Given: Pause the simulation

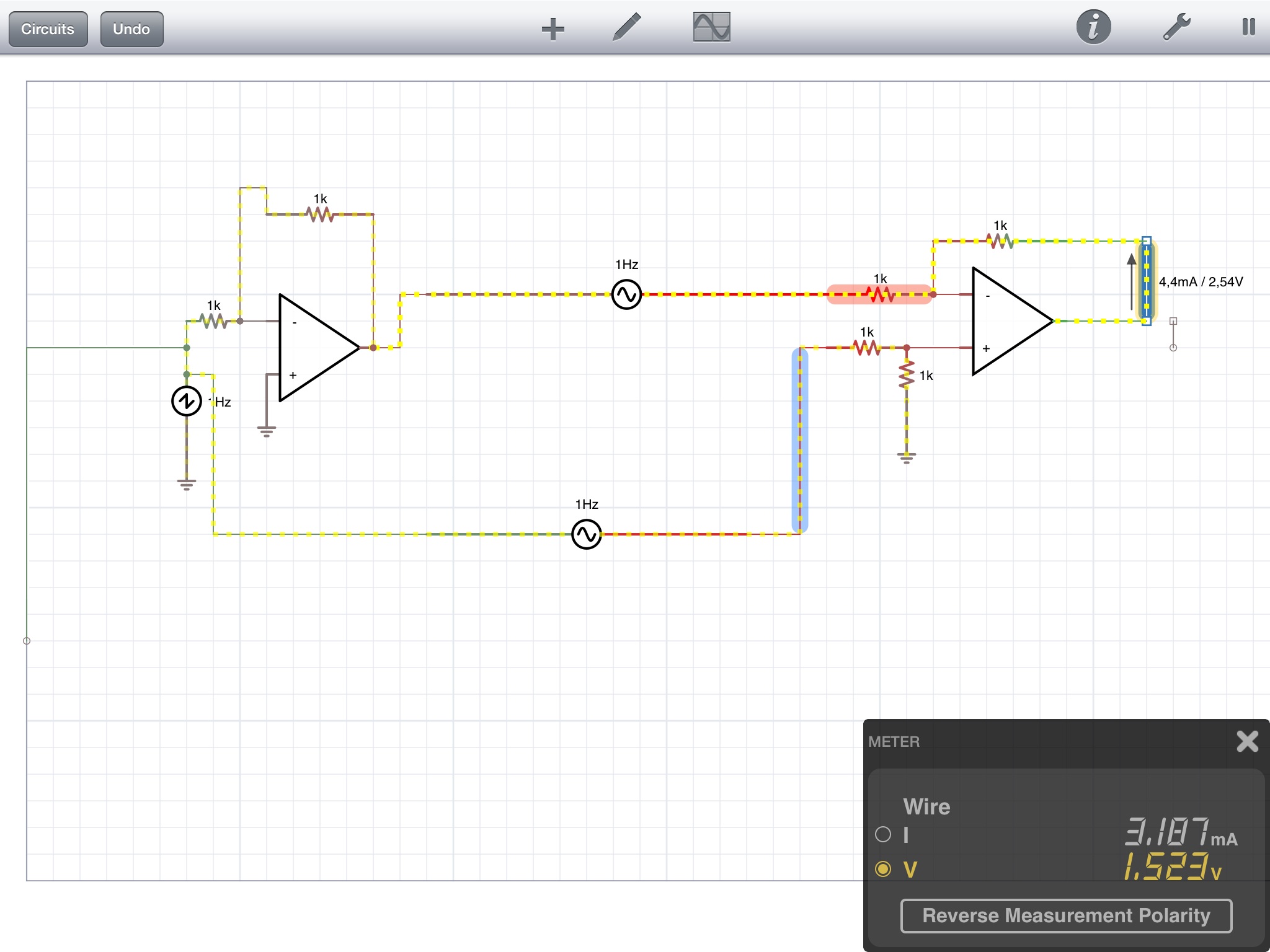Looking at the screenshot, I should (1249, 27).
